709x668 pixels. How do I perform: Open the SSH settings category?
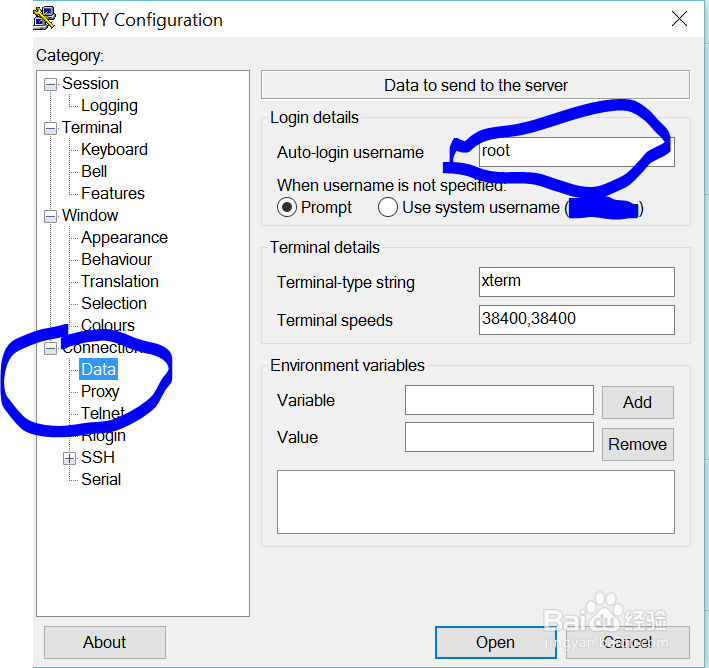[x=98, y=458]
